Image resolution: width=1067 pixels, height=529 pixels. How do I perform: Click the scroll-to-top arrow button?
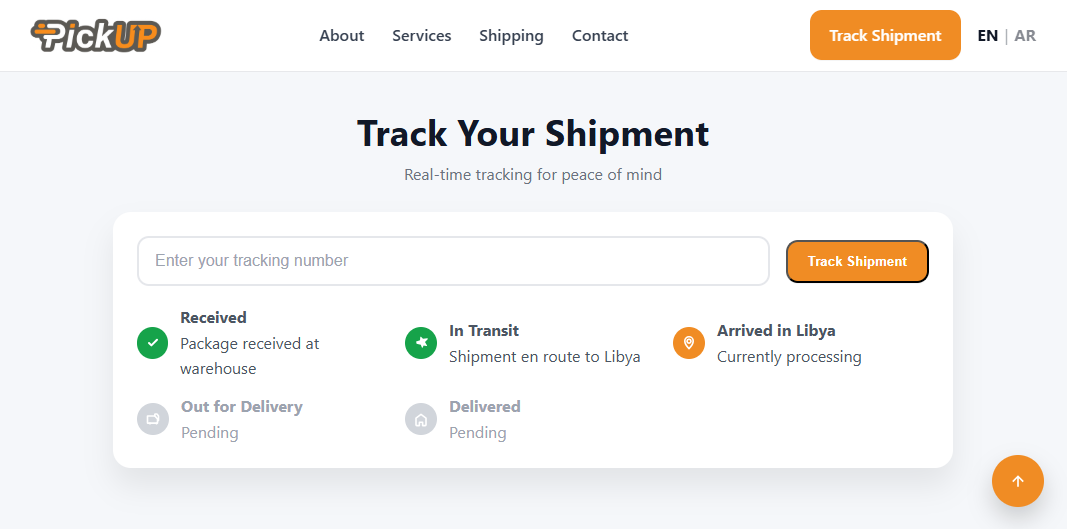1018,481
